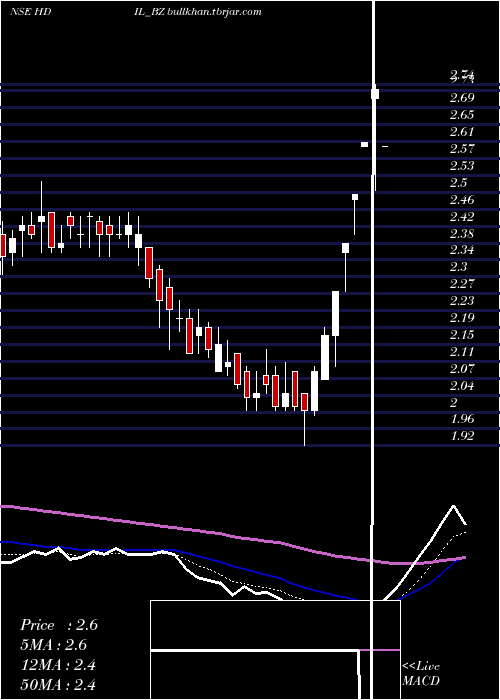Screen dimensions: 500x700
Task: Pick the 2.23 price axis value
Action: [462, 301]
